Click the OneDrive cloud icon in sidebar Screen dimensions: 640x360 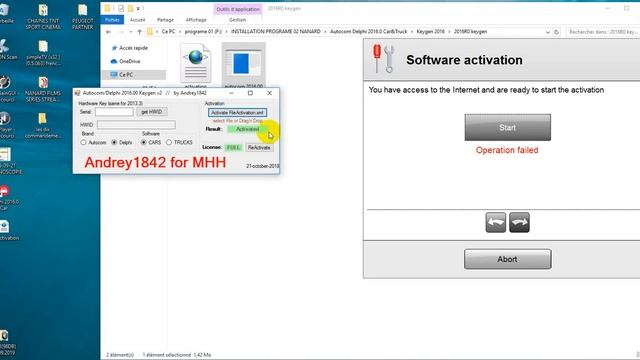pyautogui.click(x=114, y=61)
